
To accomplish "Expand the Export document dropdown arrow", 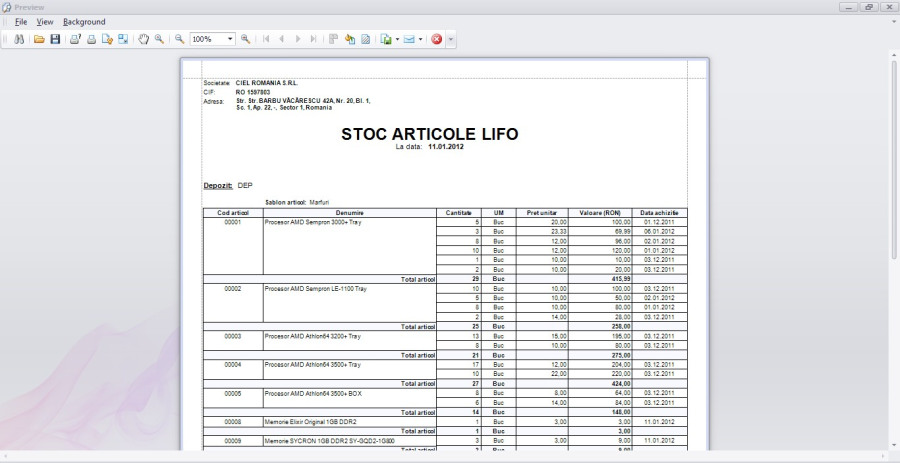I will pyautogui.click(x=397, y=39).
